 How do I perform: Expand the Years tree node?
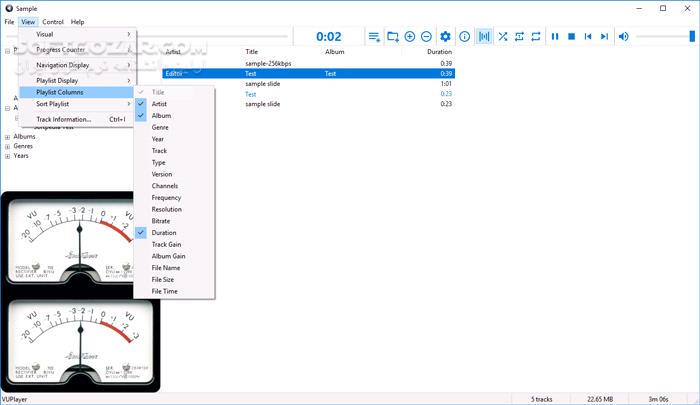(8, 156)
